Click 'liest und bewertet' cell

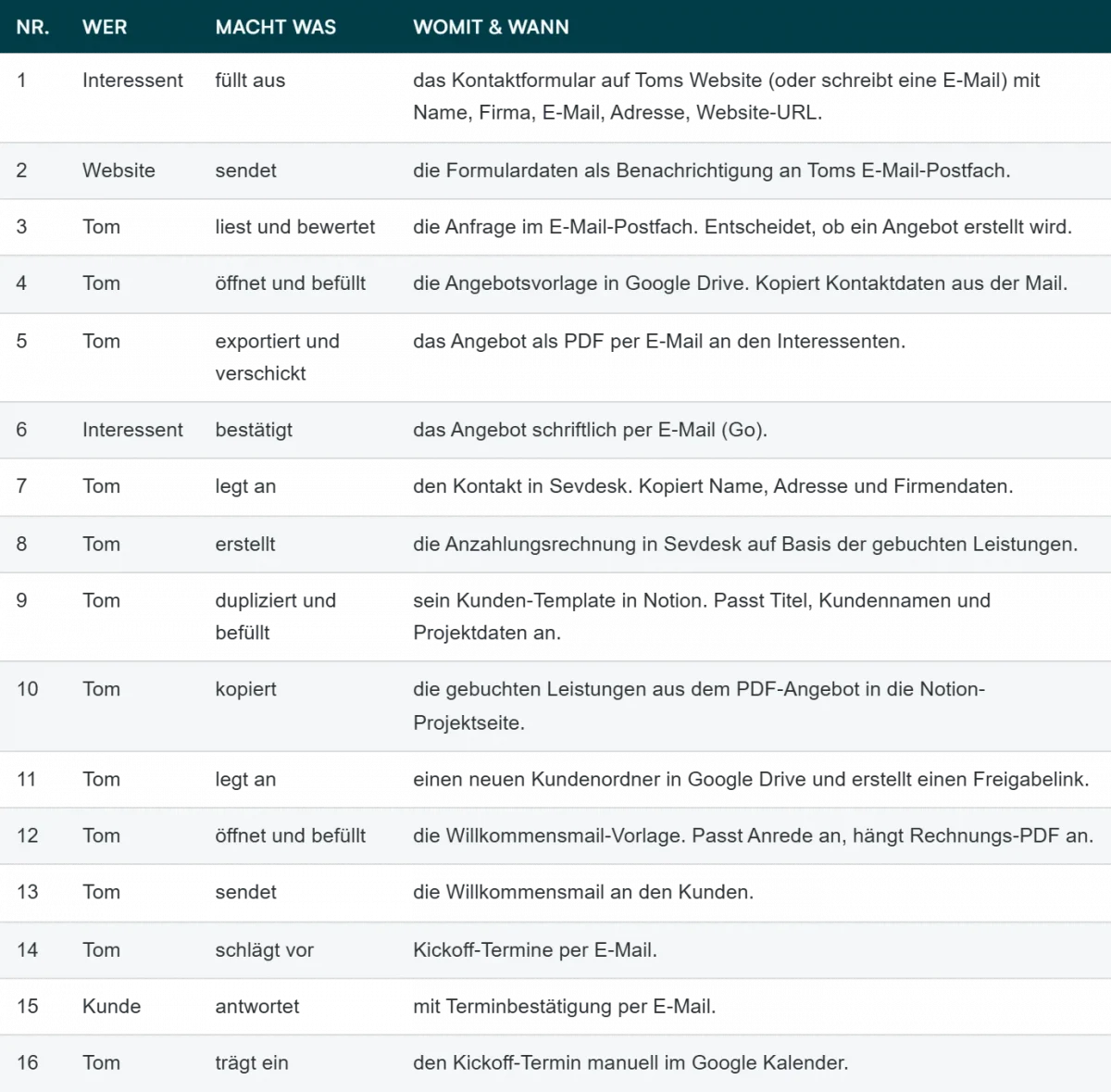pos(294,227)
